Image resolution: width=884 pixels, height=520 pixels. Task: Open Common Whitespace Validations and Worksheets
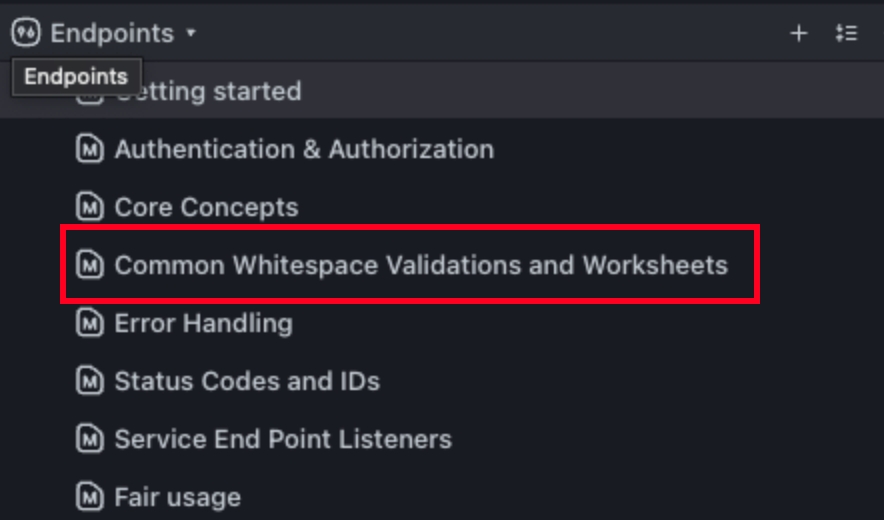[421, 265]
